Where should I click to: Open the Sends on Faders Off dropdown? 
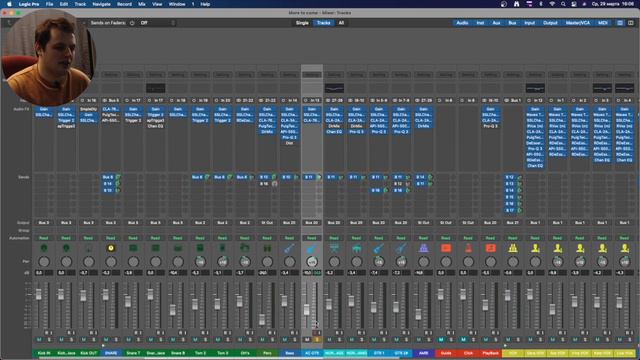pos(157,23)
